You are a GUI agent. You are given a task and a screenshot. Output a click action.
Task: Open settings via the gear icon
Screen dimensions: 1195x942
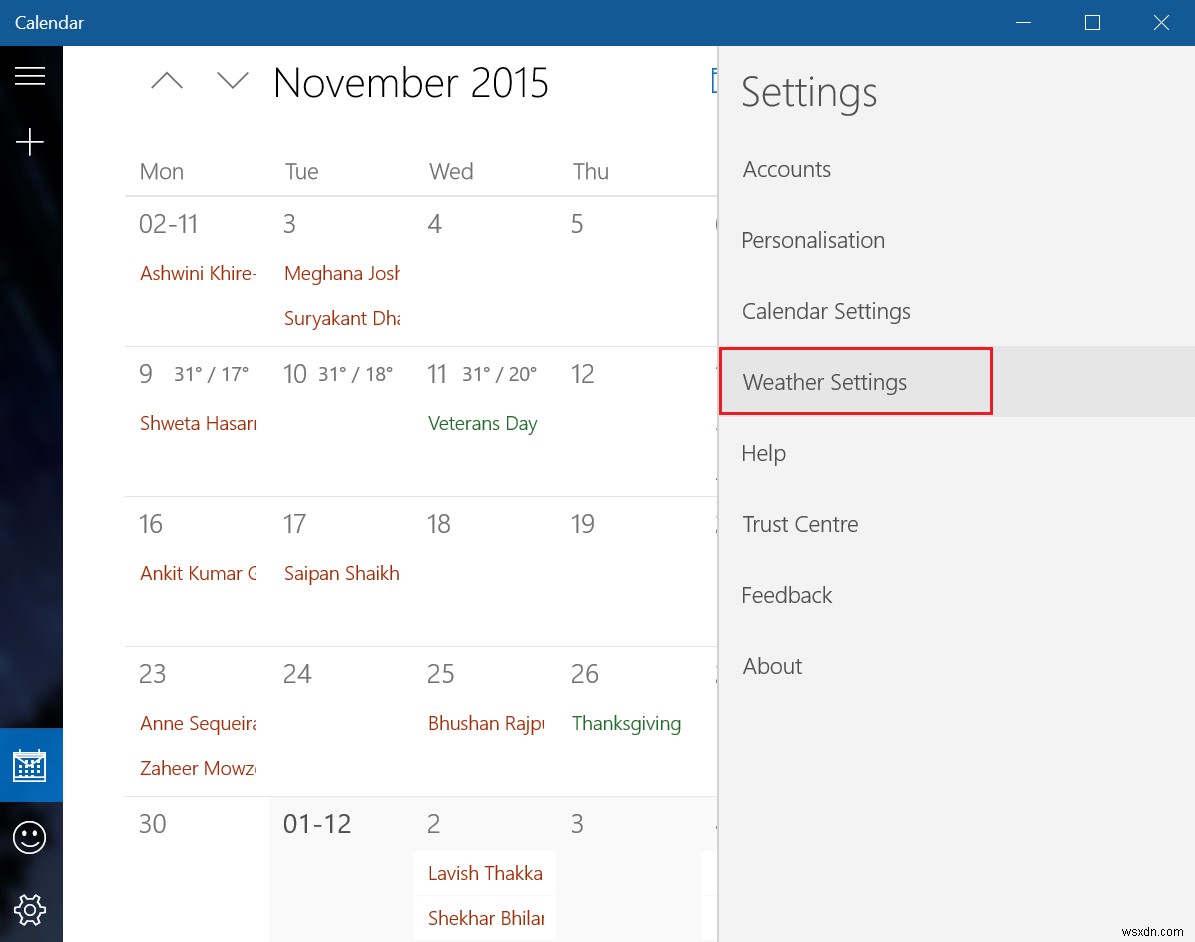(x=30, y=910)
